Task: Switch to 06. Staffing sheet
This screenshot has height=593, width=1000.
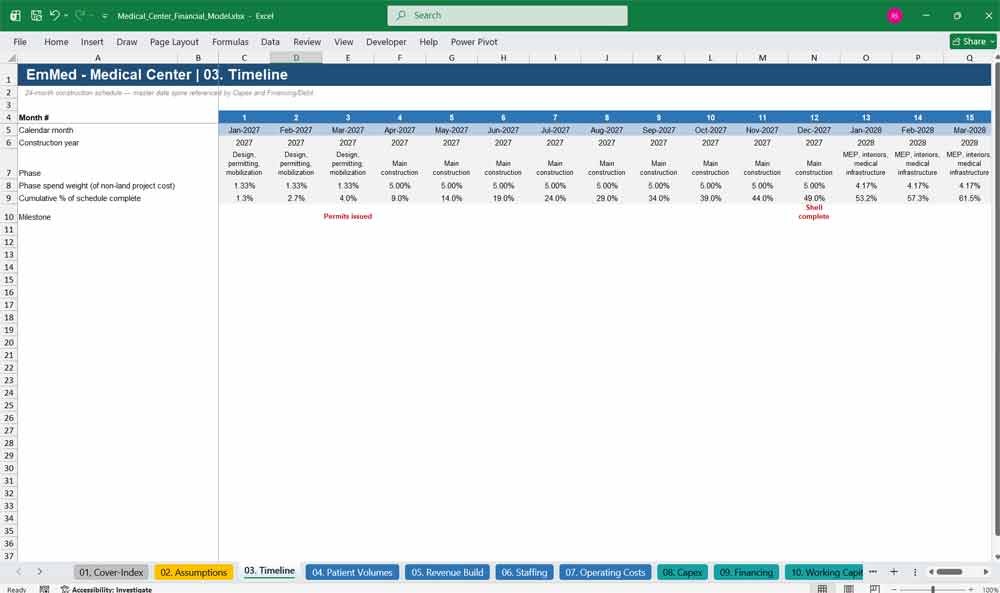Action: coord(524,572)
